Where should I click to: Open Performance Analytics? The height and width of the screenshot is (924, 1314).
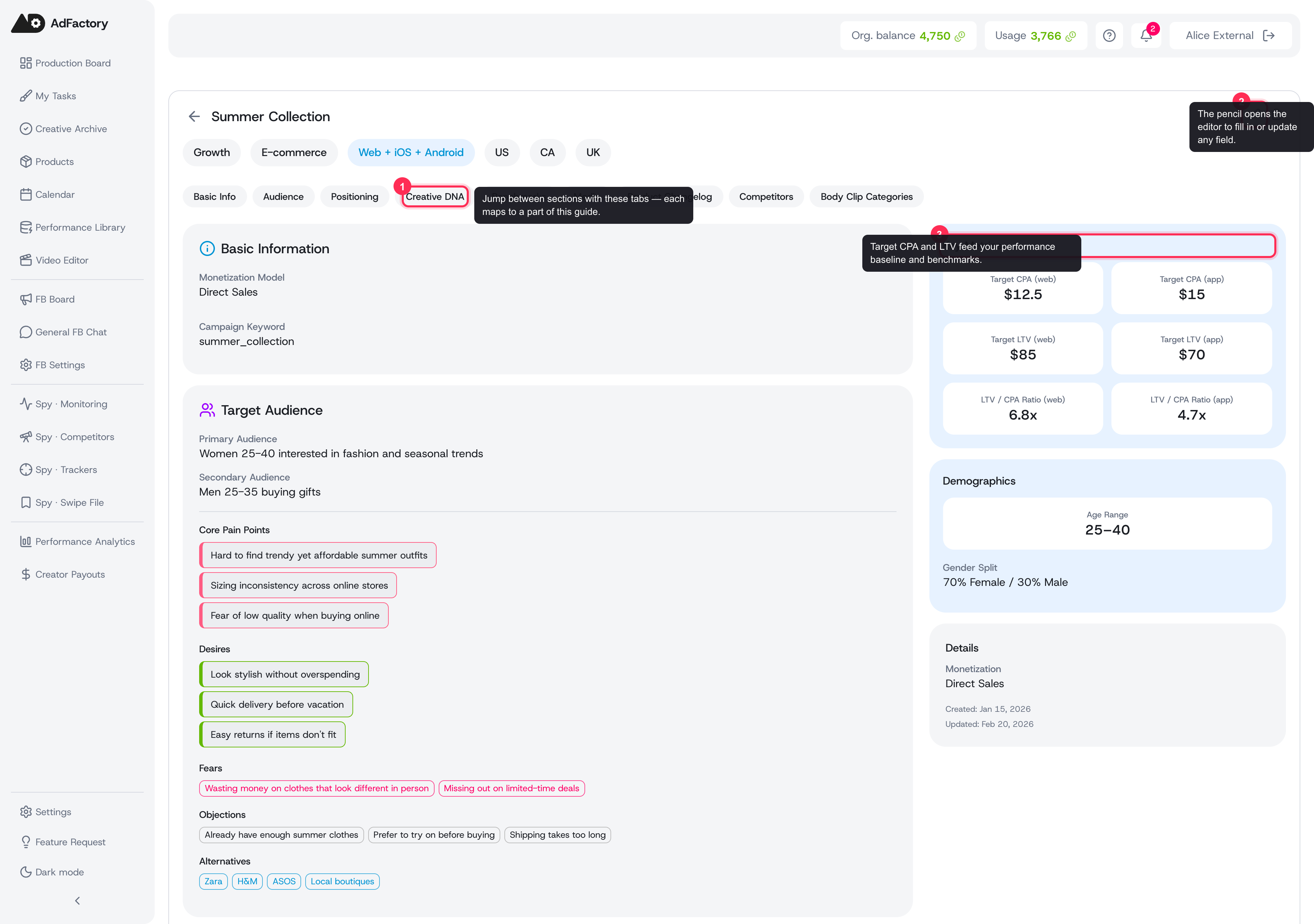(x=77, y=541)
